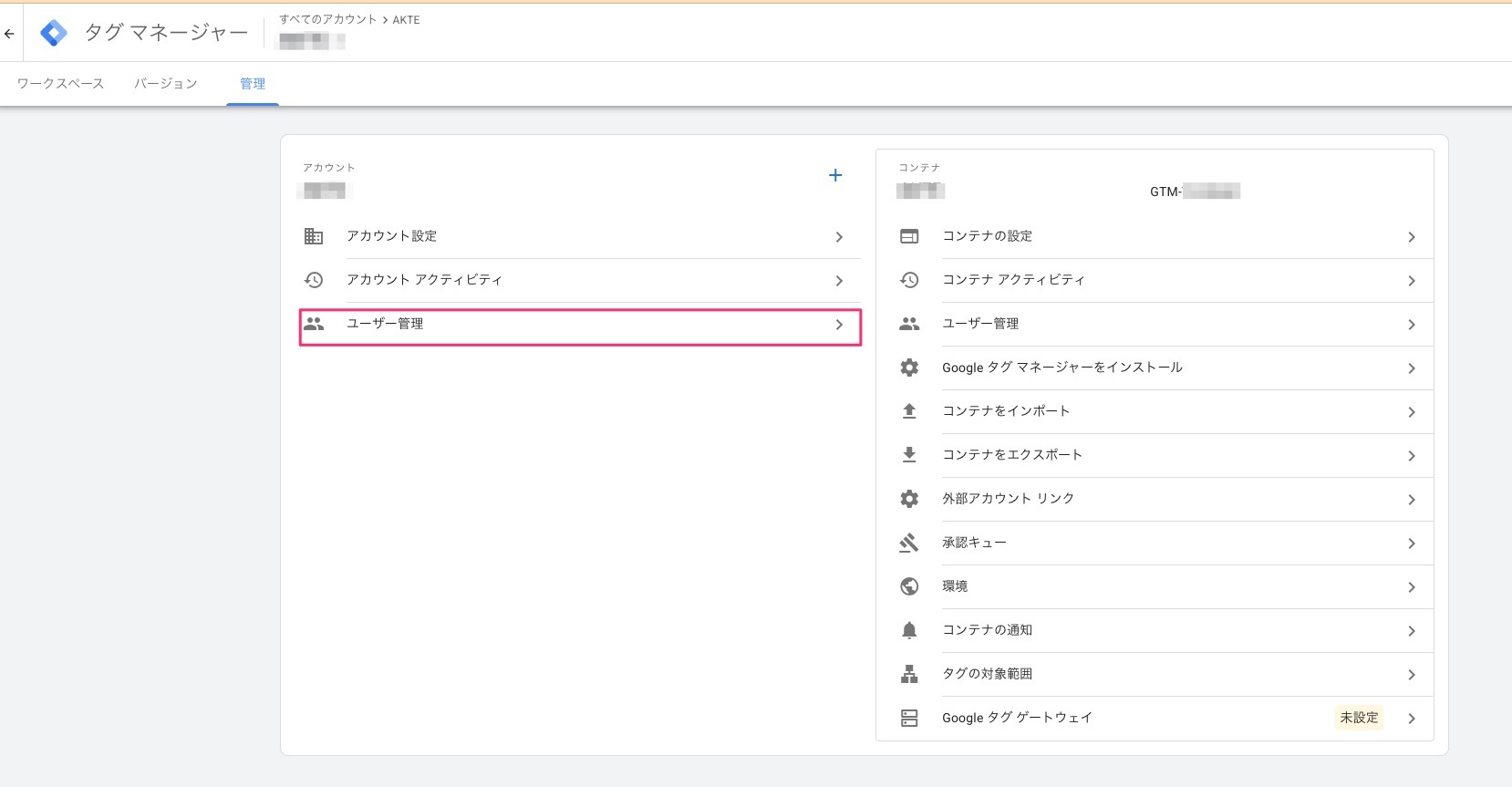Click the back arrow icon
The width and height of the screenshot is (1512, 787).
click(x=9, y=34)
